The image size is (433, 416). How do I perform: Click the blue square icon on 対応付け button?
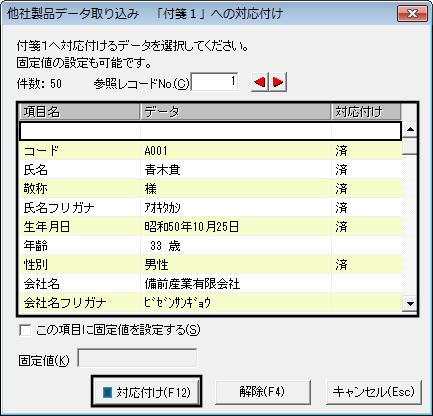click(x=107, y=392)
